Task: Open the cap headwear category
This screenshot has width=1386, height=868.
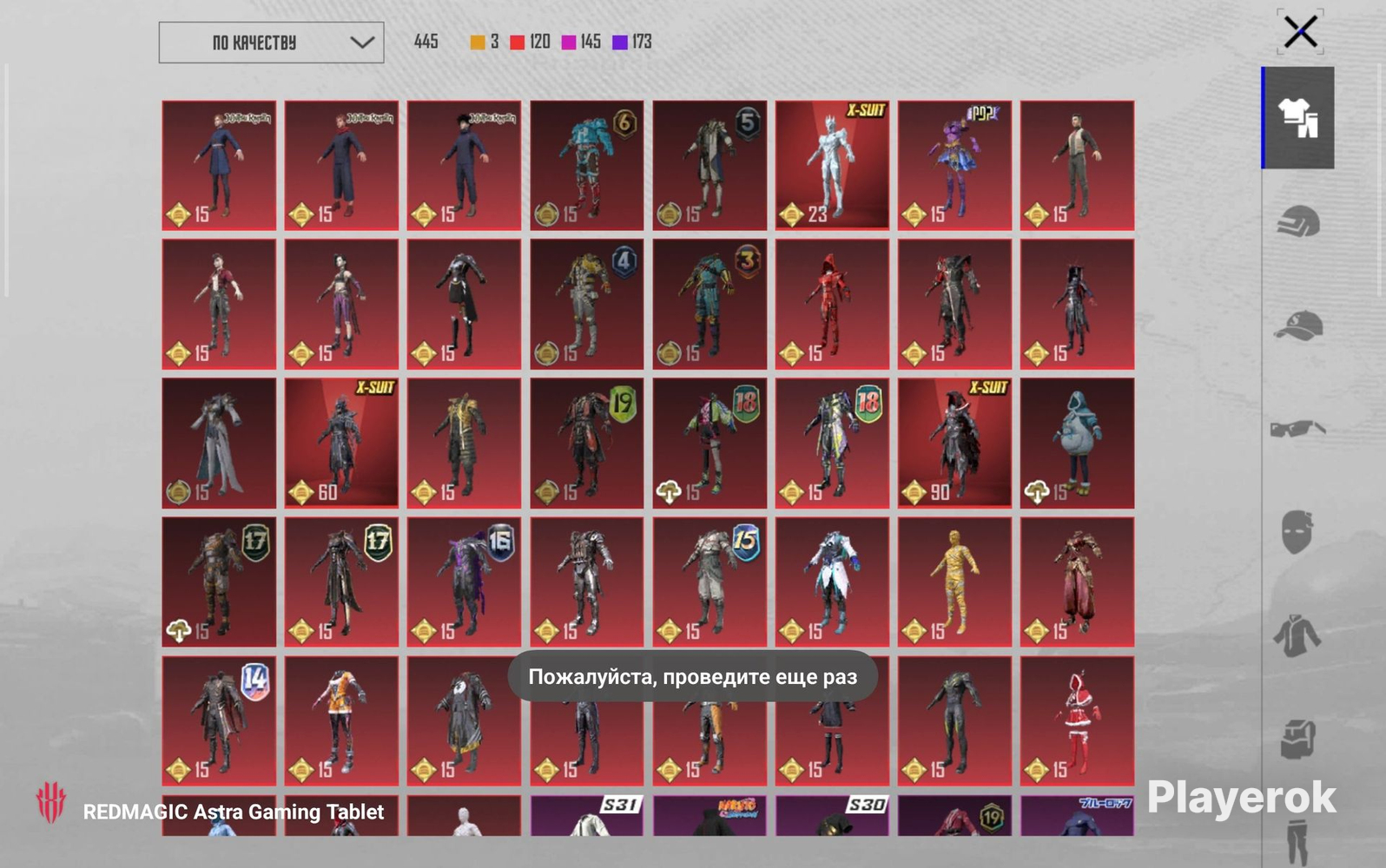Action: tap(1298, 325)
